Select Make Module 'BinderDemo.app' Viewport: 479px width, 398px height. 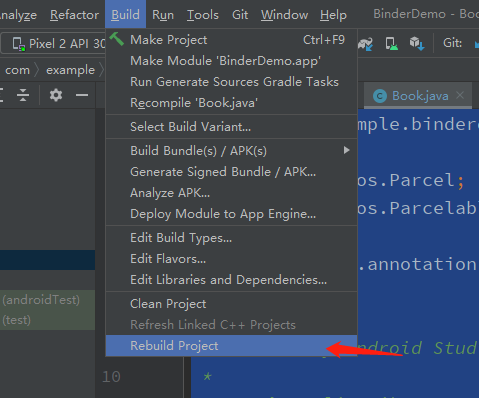[231, 61]
